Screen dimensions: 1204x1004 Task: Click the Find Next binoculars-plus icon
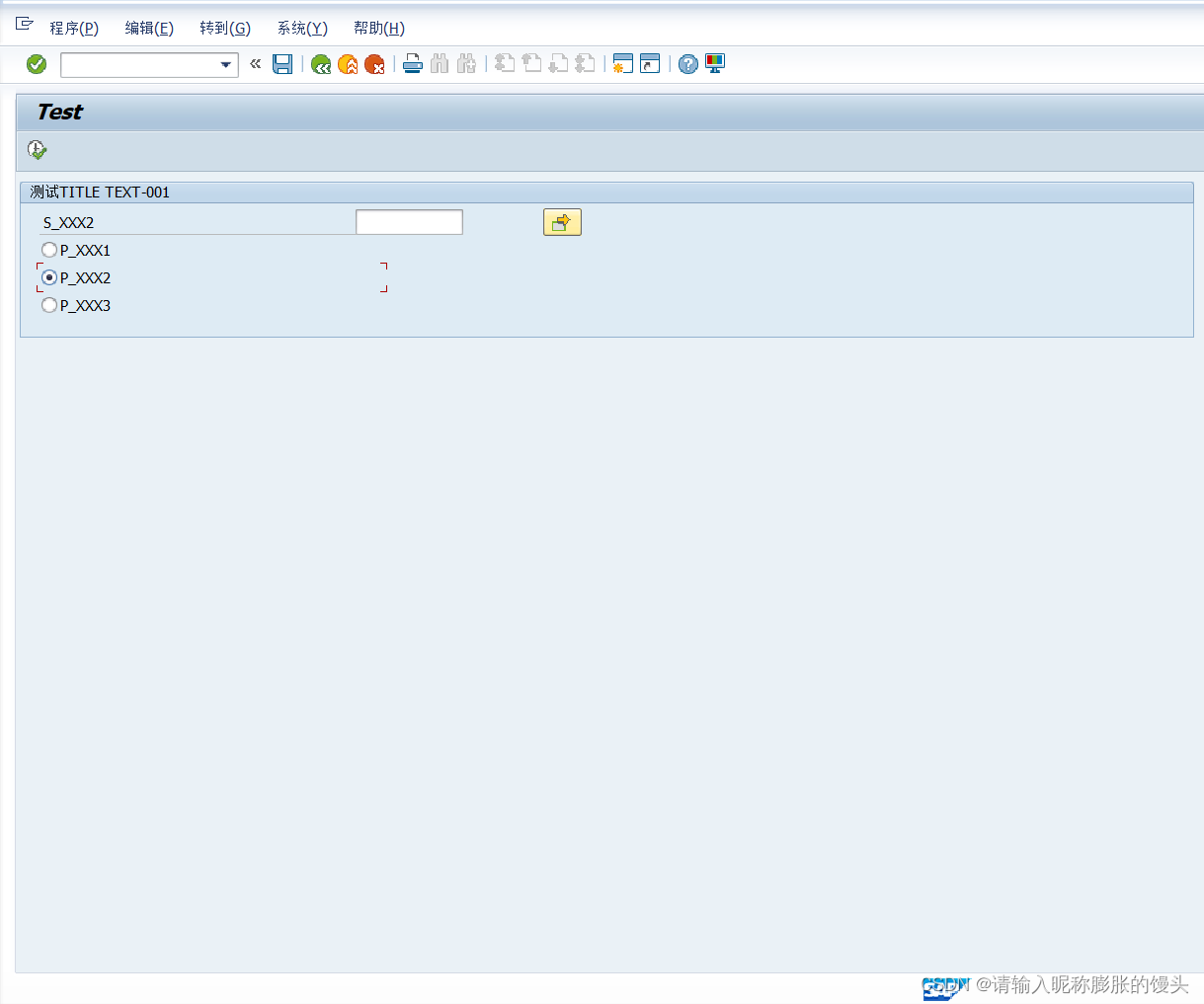click(467, 64)
